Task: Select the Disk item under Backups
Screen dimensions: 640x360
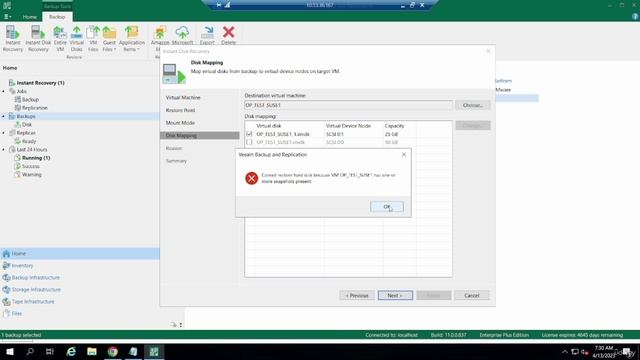Action: (27, 124)
